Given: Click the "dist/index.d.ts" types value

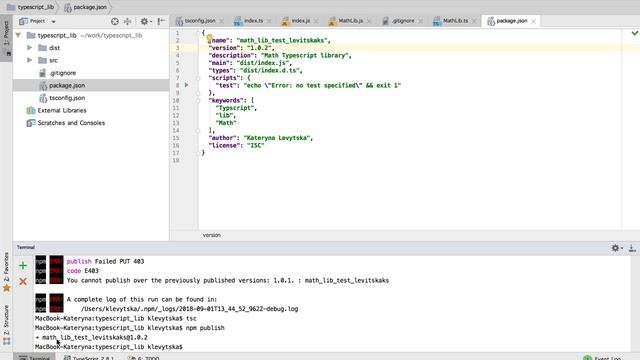Looking at the screenshot, I should click(270, 71).
